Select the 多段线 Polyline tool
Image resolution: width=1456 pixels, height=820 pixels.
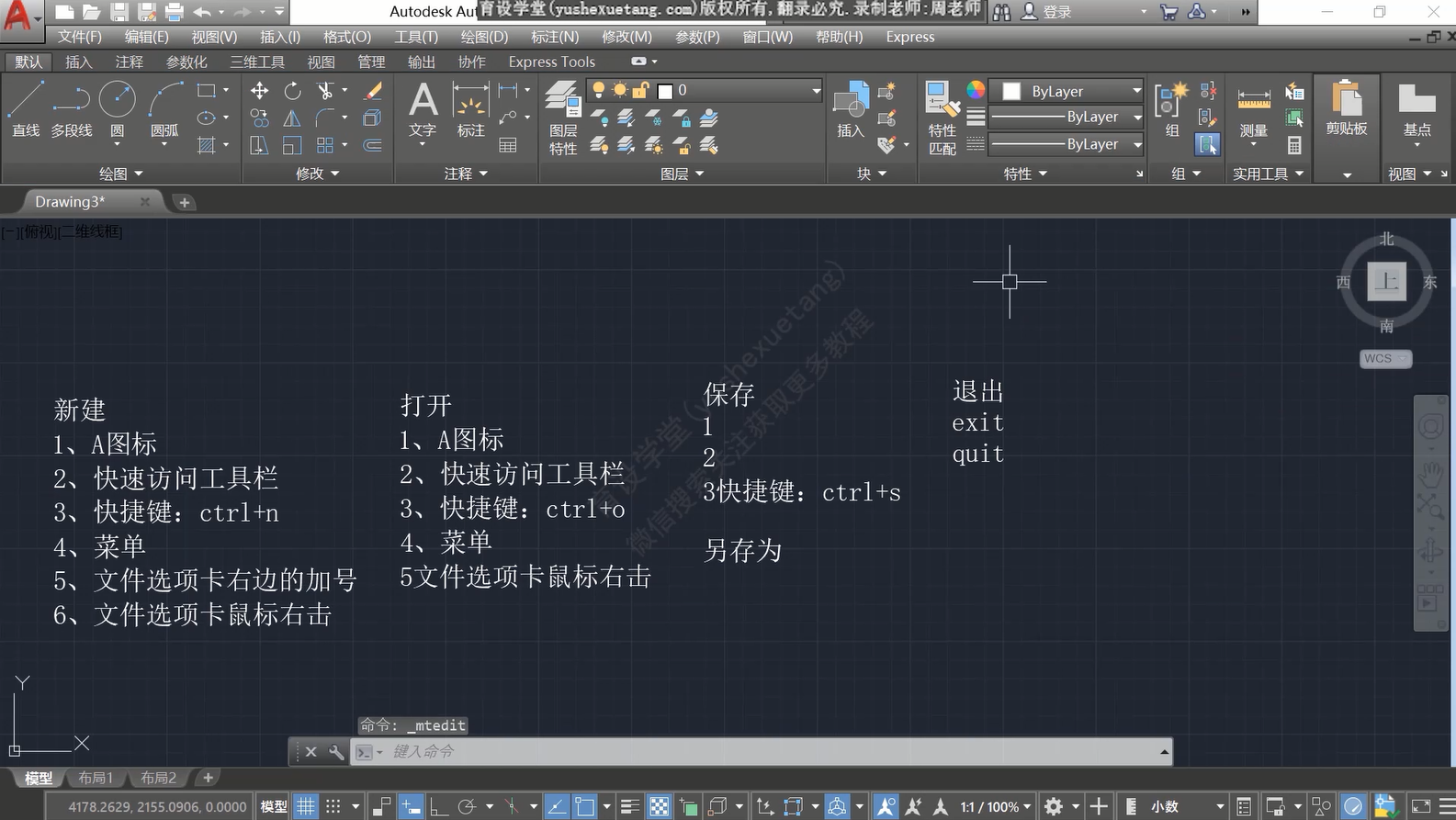[x=72, y=108]
